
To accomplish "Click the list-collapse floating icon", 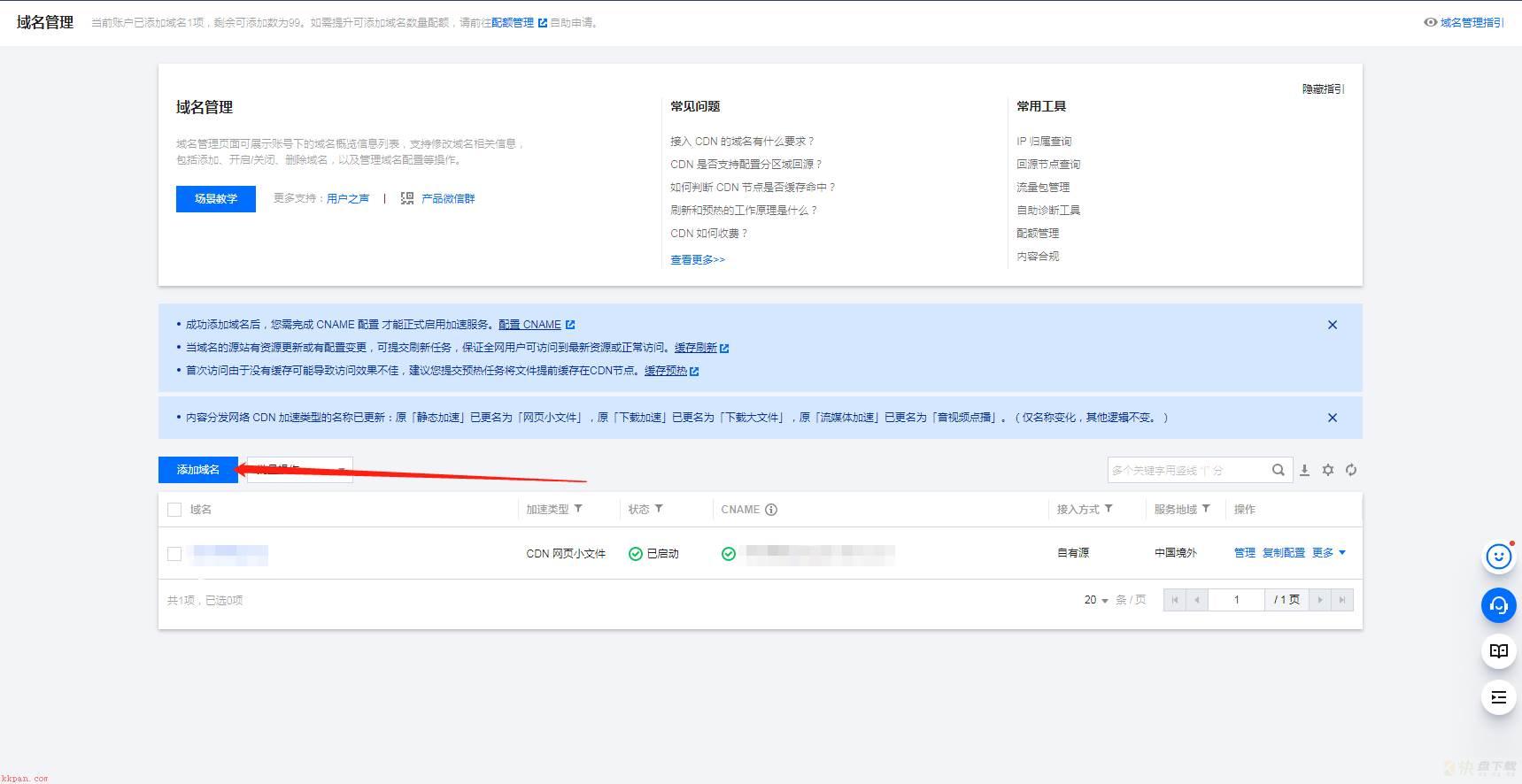I will pyautogui.click(x=1499, y=697).
